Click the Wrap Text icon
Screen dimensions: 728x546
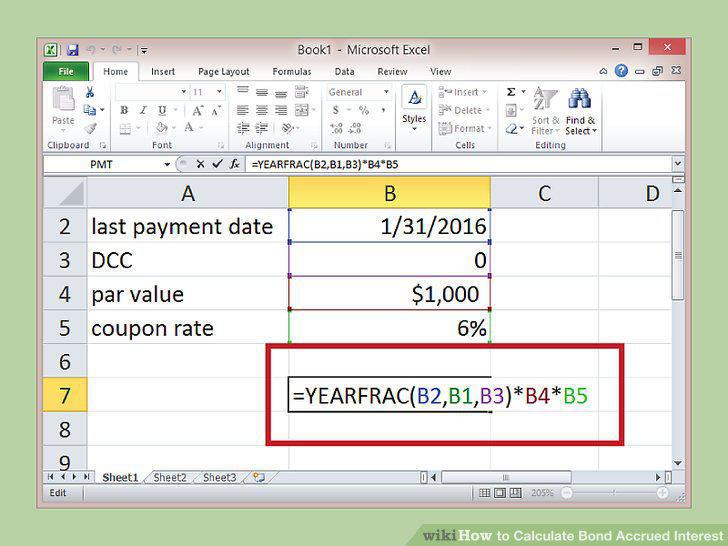point(301,91)
